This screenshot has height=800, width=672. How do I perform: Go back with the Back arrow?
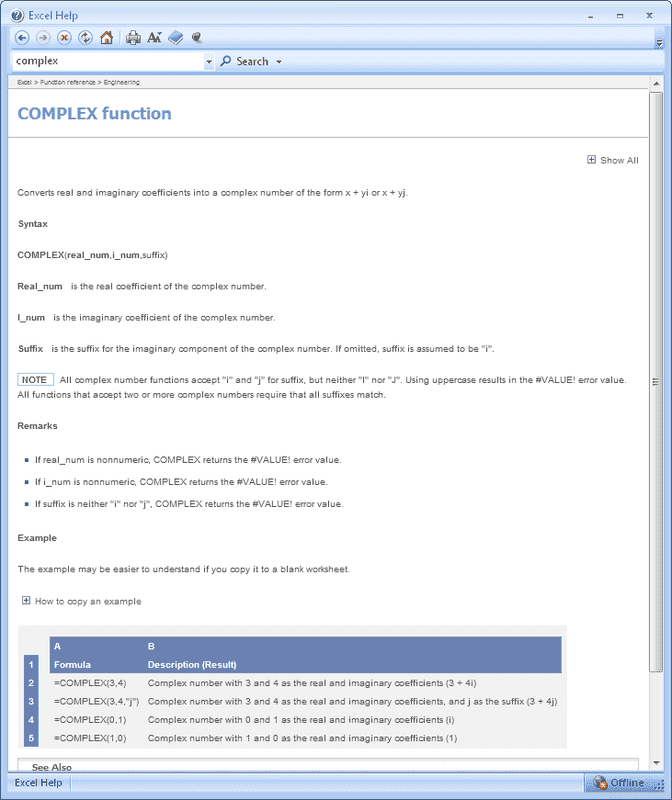22,38
